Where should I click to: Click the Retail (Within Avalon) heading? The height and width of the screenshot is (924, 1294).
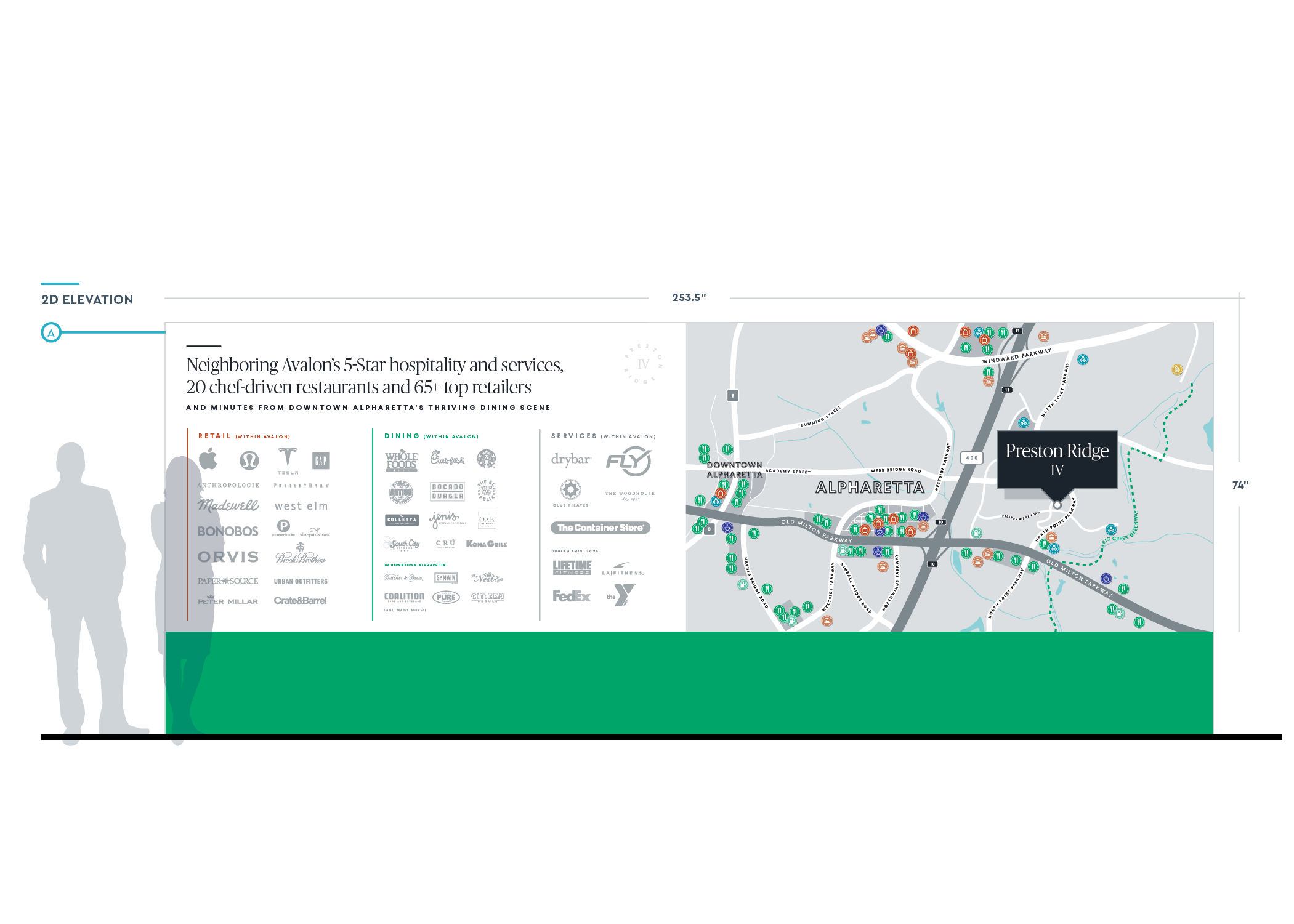(244, 436)
